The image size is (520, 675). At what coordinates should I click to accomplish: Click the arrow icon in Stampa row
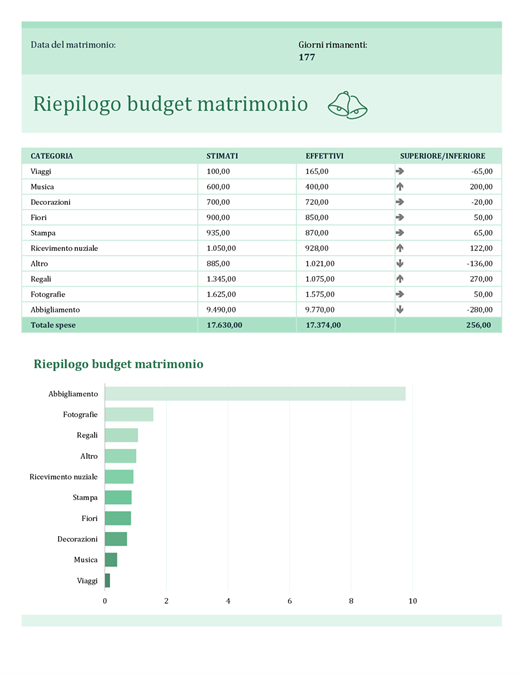pyautogui.click(x=400, y=233)
